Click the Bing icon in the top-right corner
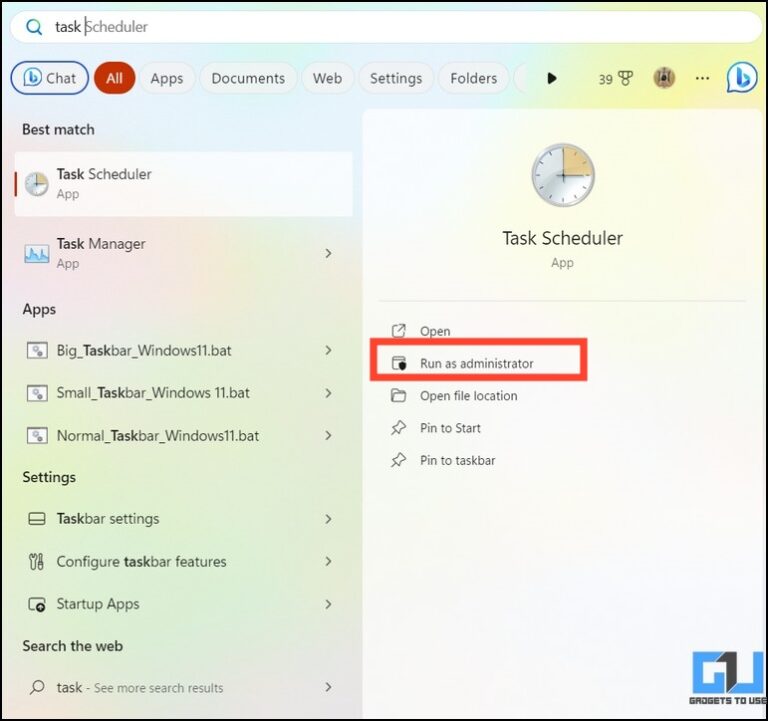Viewport: 768px width, 721px height. 741,77
